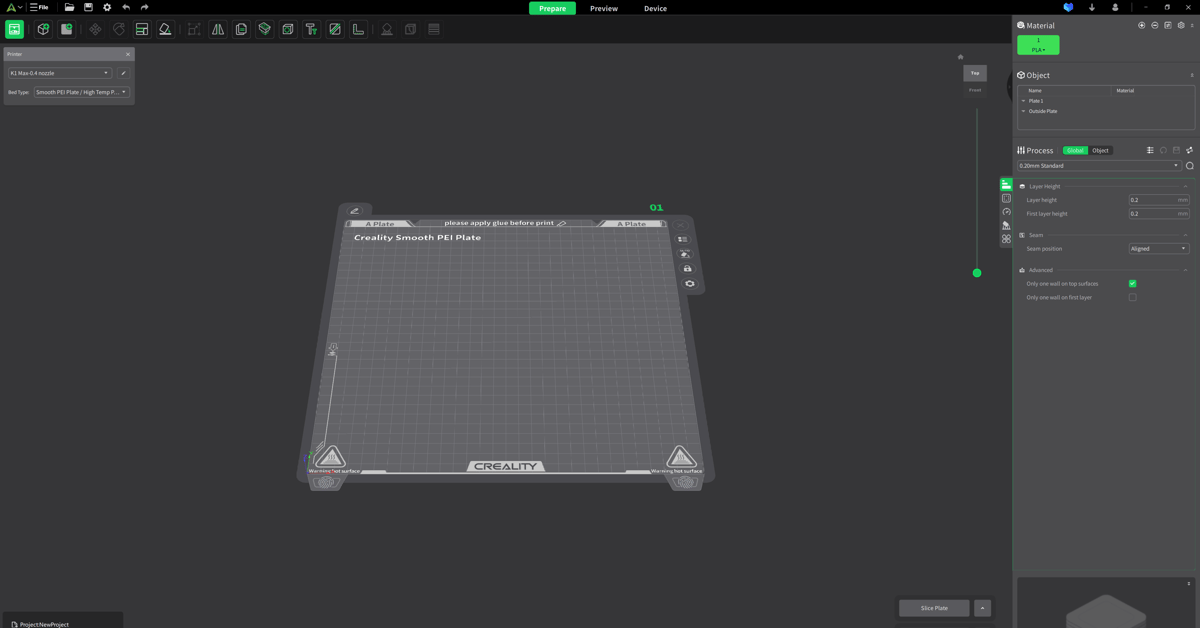Viewport: 1200px width, 628px height.
Task: Add a new plate
Action: point(67,29)
